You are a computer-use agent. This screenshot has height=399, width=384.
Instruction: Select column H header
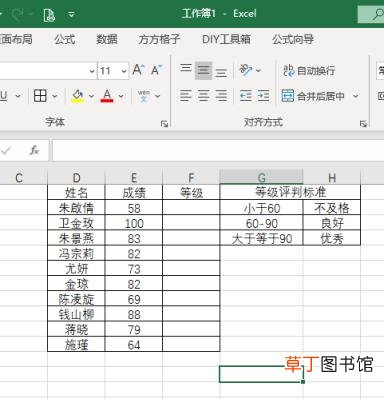[x=332, y=178]
